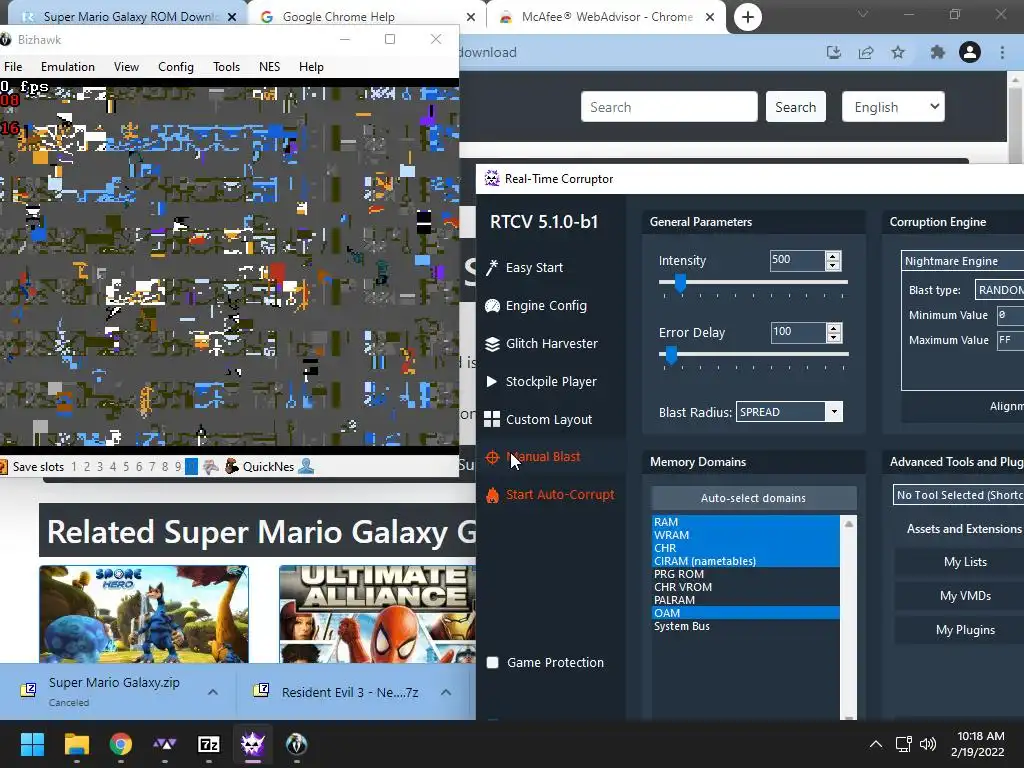
Task: Open Custom Layout in RTCV
Action: pyautogui.click(x=538, y=419)
